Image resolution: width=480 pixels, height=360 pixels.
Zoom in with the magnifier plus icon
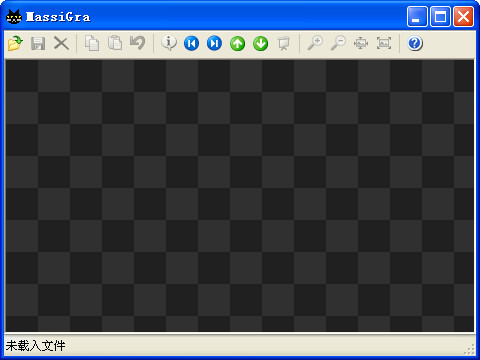pos(315,43)
